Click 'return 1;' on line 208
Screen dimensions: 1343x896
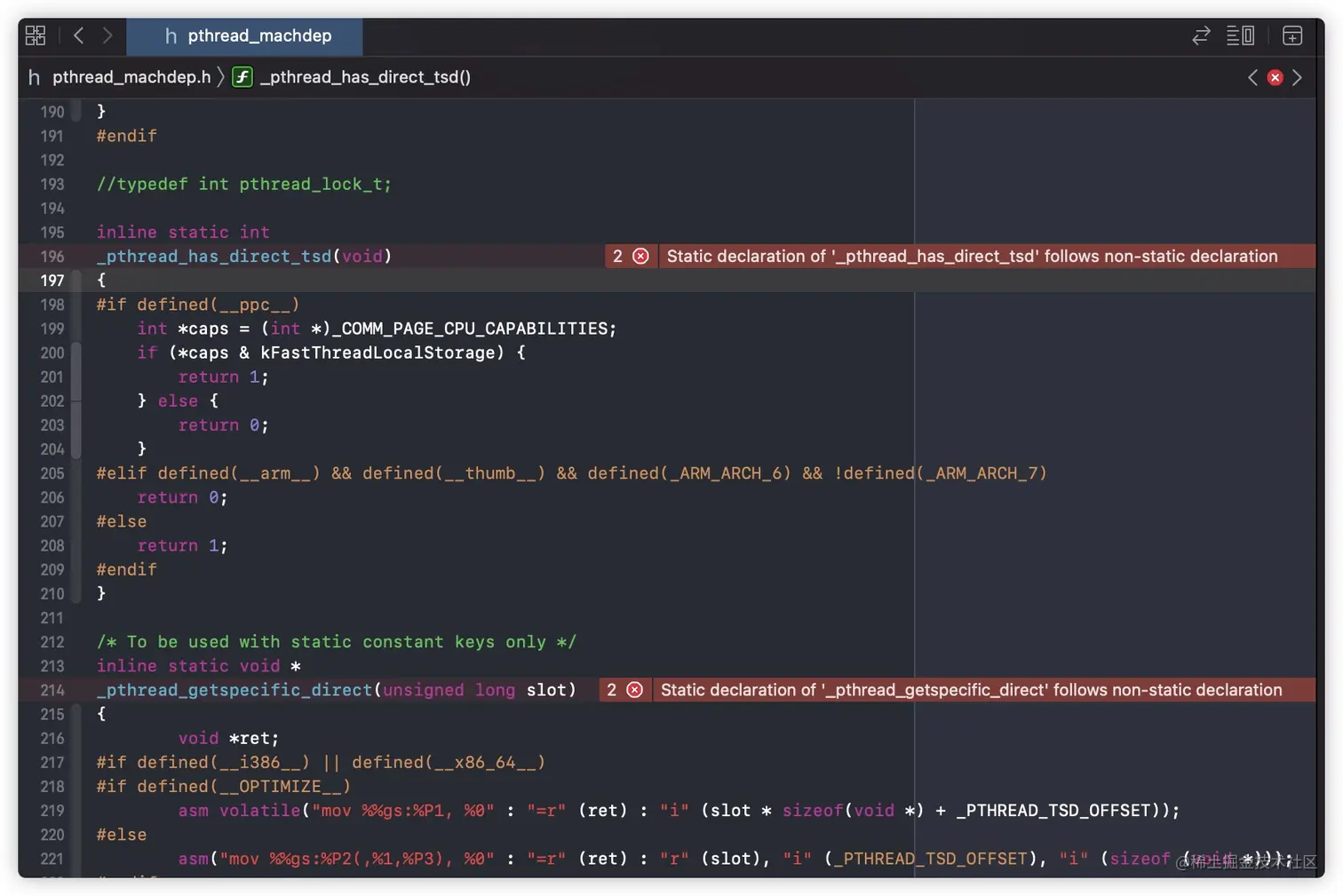point(183,546)
